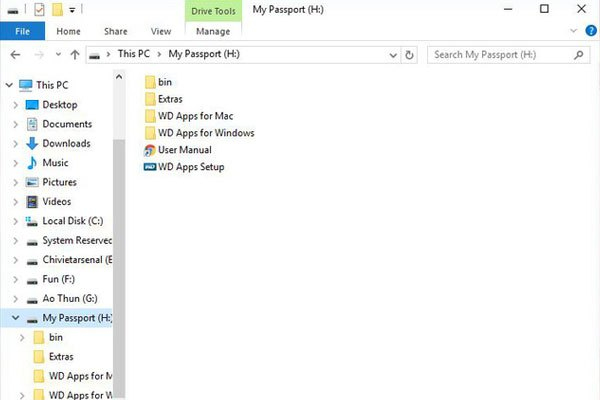Expand the ribbon with the chevron
Viewport: 600px width, 400px height.
click(x=573, y=31)
